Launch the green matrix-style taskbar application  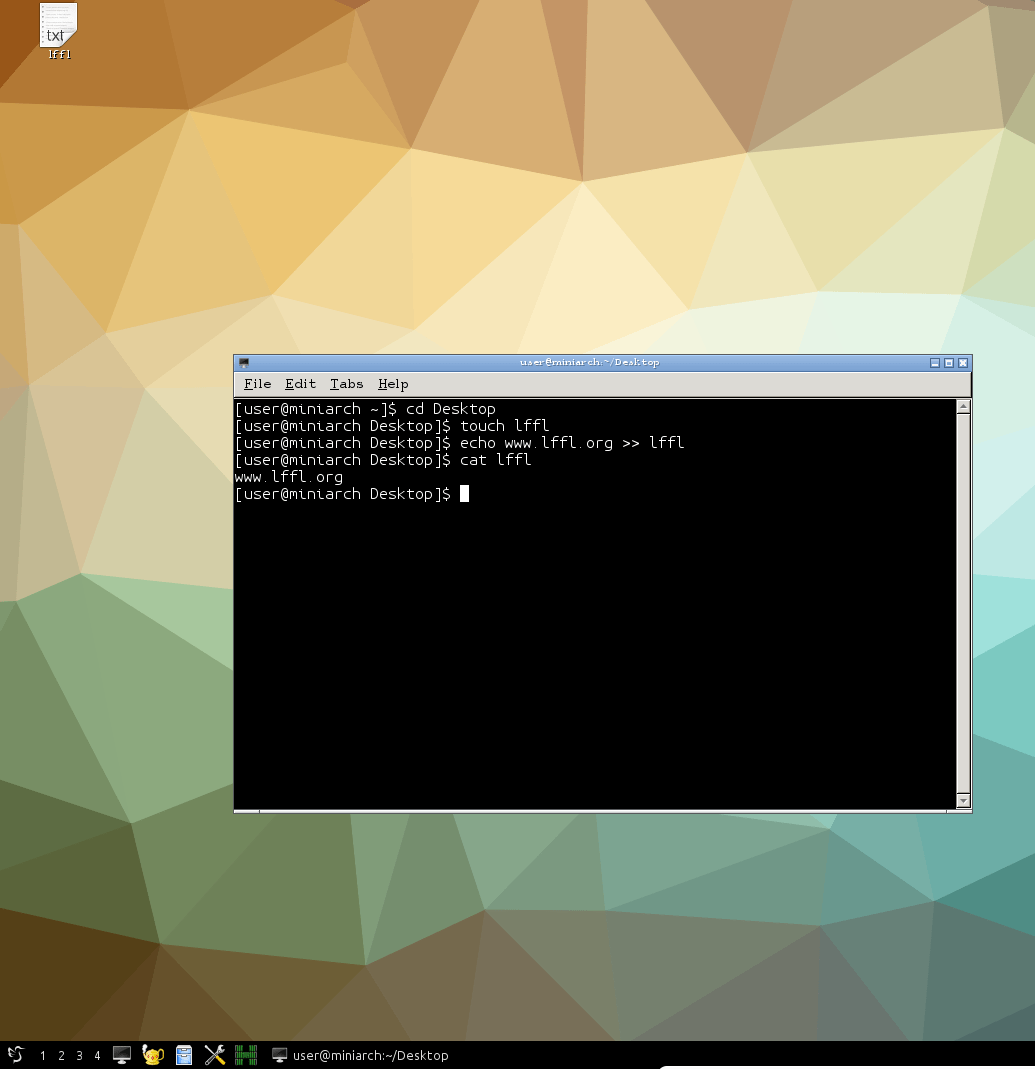click(245, 1055)
